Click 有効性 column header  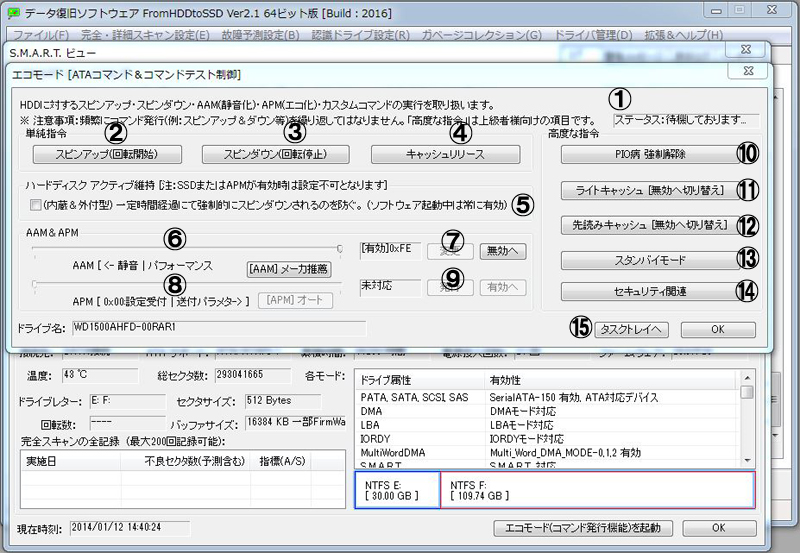[611, 380]
